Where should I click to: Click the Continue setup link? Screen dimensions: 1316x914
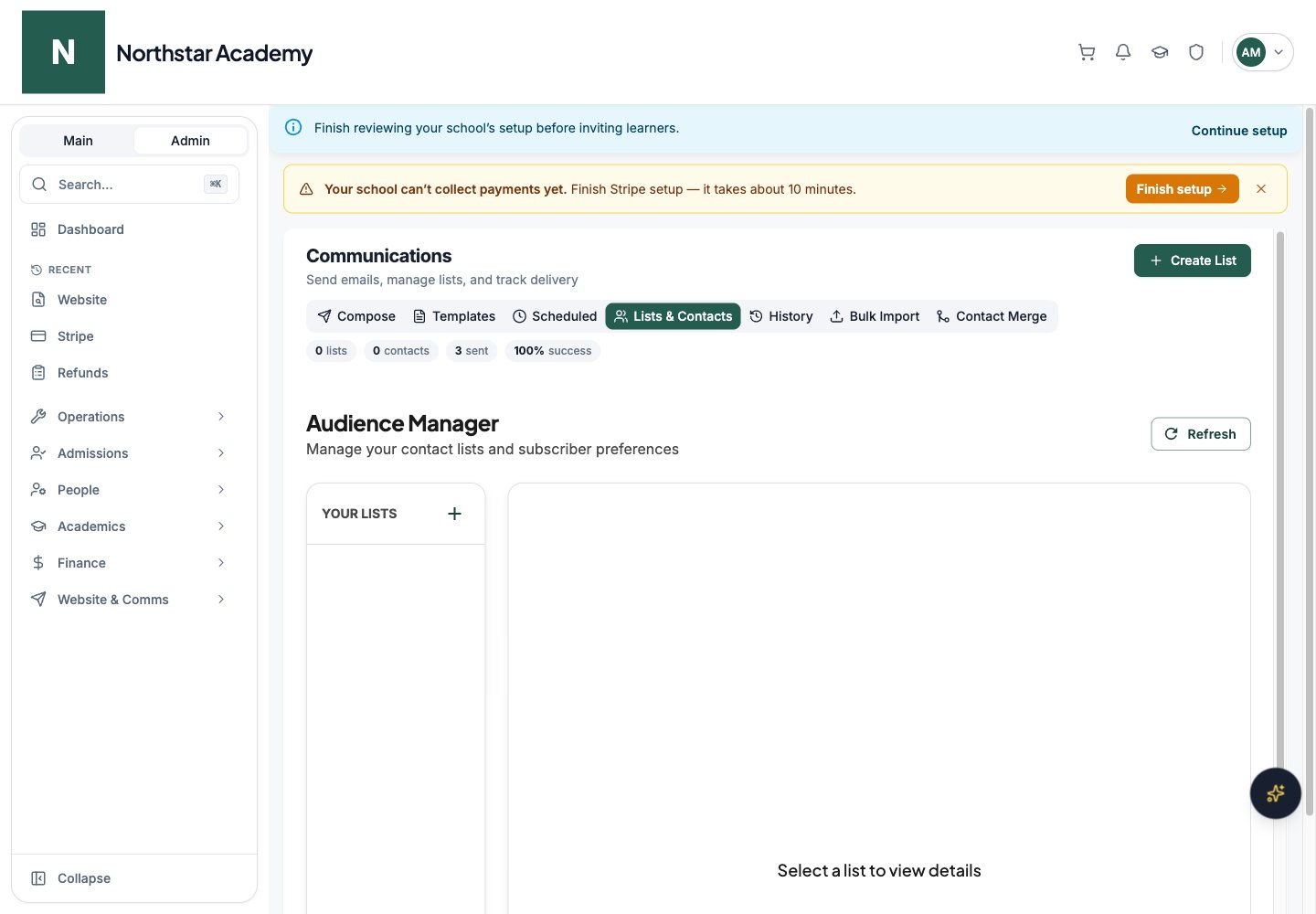(x=1239, y=131)
